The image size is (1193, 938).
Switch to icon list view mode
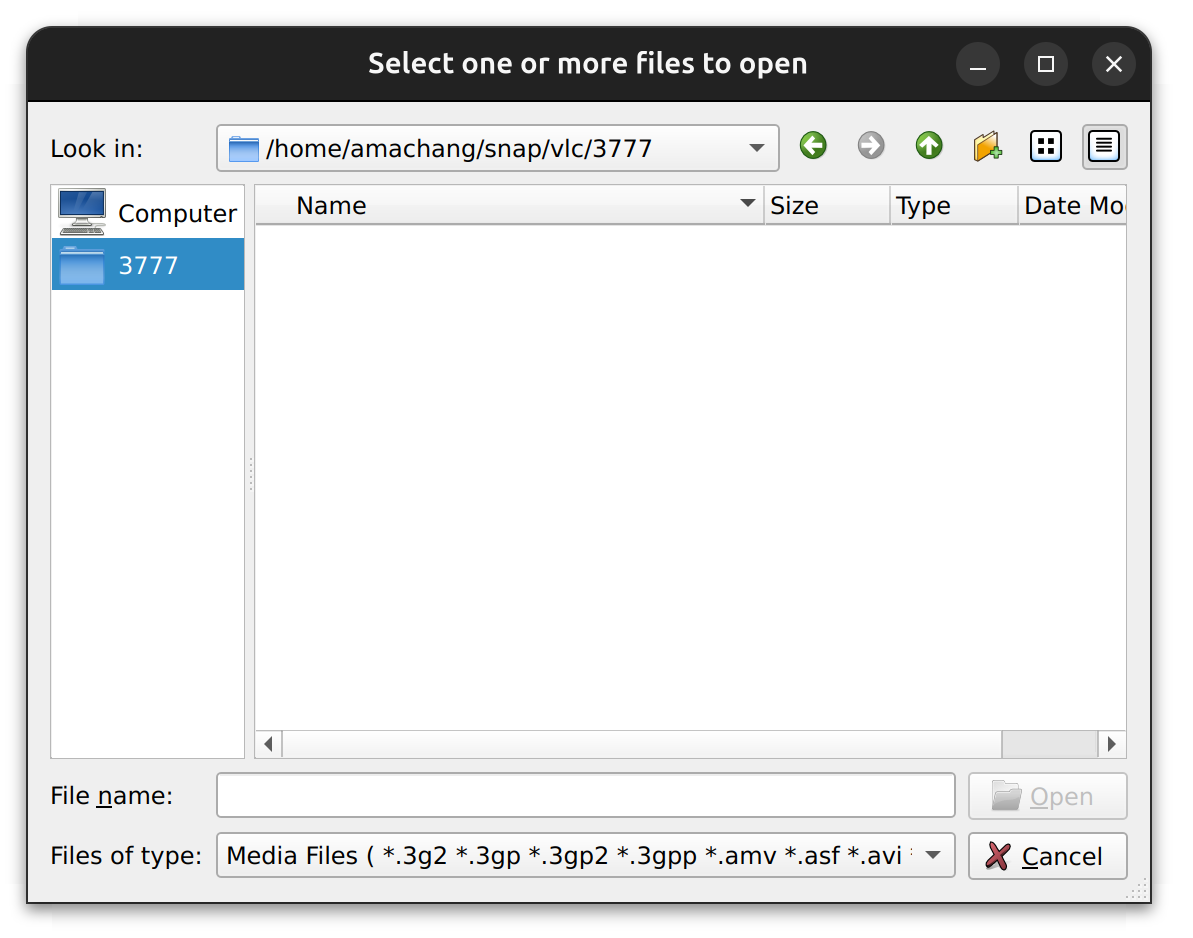click(1045, 147)
